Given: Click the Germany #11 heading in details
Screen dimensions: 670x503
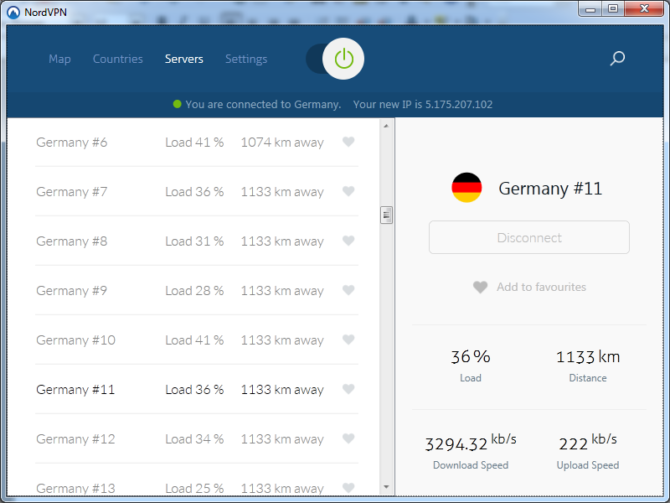Looking at the screenshot, I should 550,188.
